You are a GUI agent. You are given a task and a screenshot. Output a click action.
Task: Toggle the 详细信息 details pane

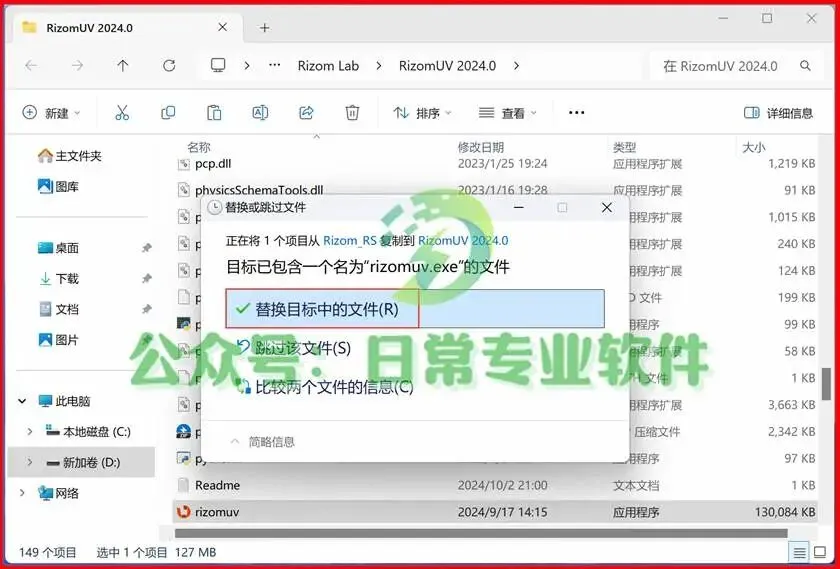(778, 113)
